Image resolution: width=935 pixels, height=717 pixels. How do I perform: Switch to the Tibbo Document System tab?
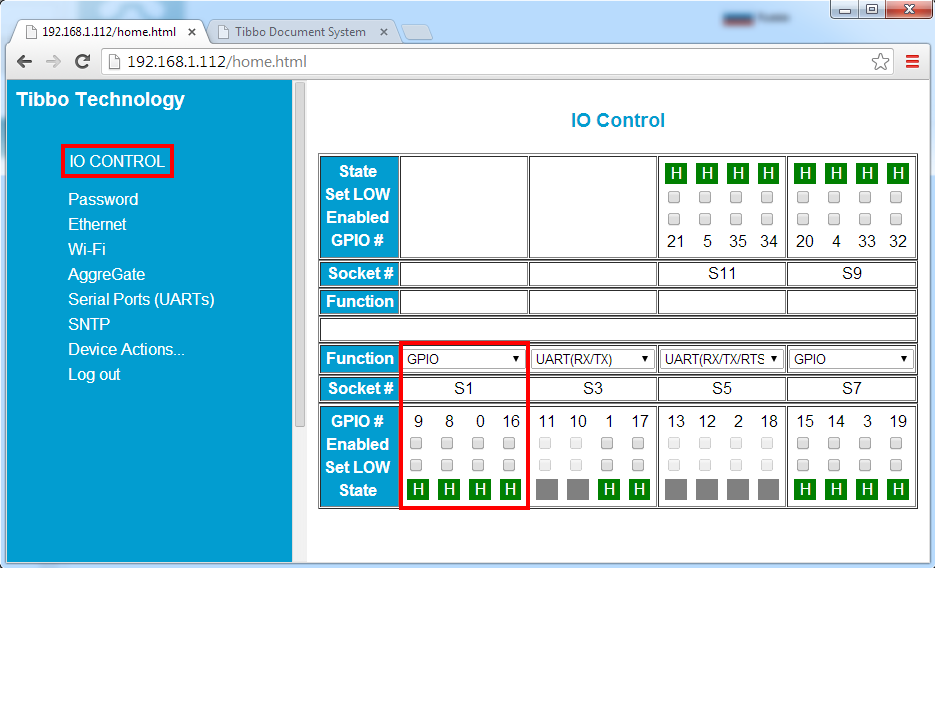(x=300, y=32)
